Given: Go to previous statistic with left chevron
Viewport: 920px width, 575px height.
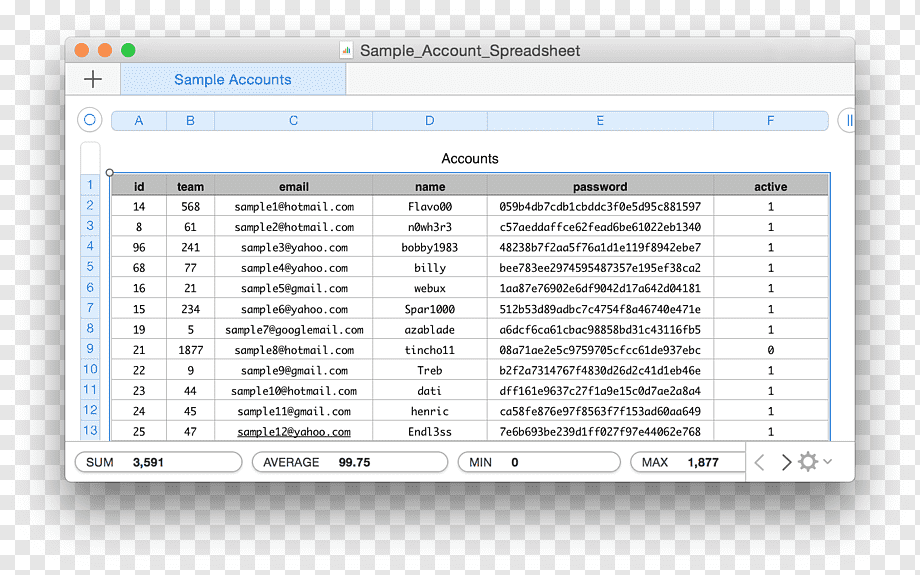Looking at the screenshot, I should pyautogui.click(x=759, y=462).
